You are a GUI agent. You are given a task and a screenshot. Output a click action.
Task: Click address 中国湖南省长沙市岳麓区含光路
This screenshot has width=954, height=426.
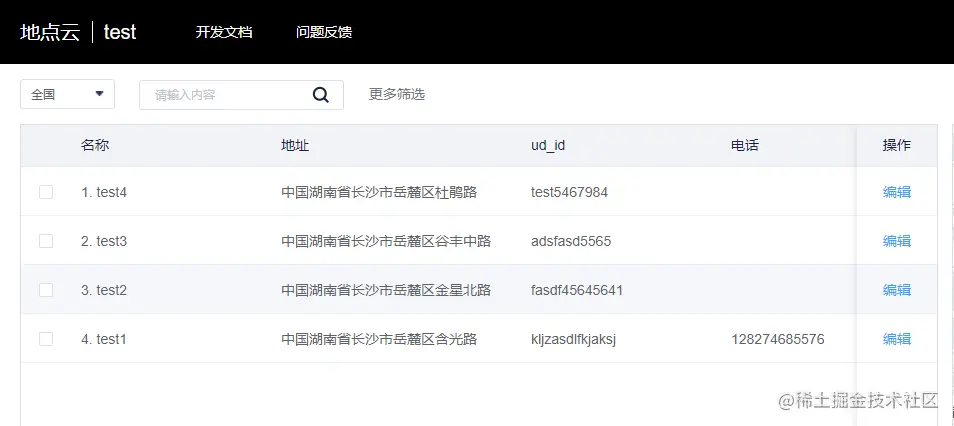pos(379,339)
